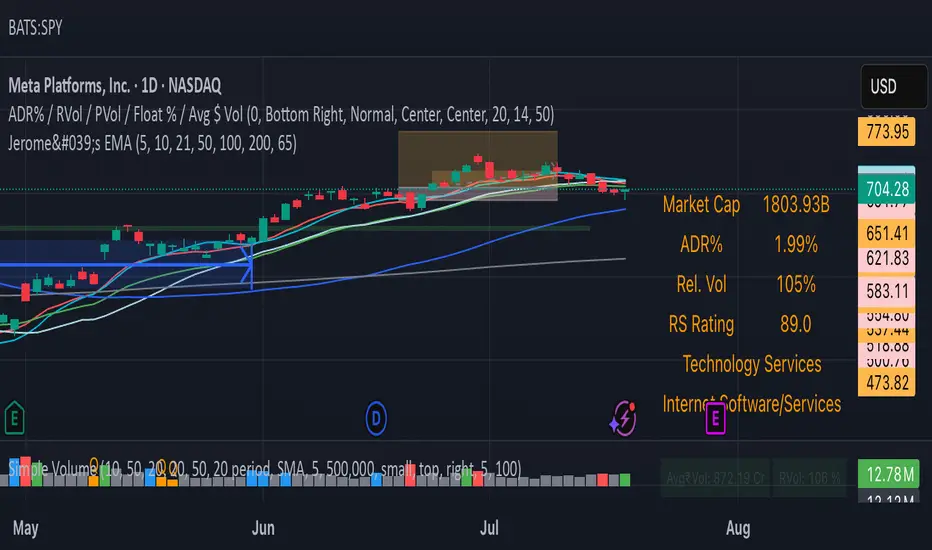Click the Meta Platforms, Inc. chart title

[115, 86]
